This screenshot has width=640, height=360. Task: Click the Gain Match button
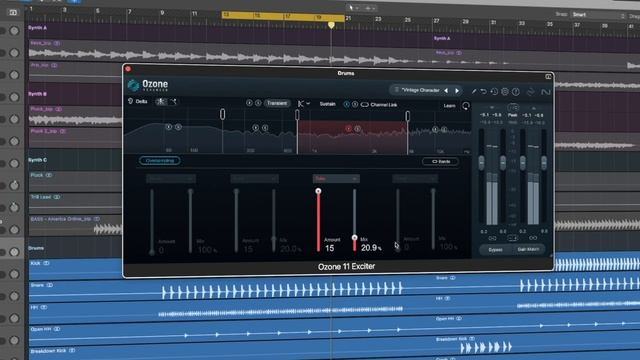point(528,249)
